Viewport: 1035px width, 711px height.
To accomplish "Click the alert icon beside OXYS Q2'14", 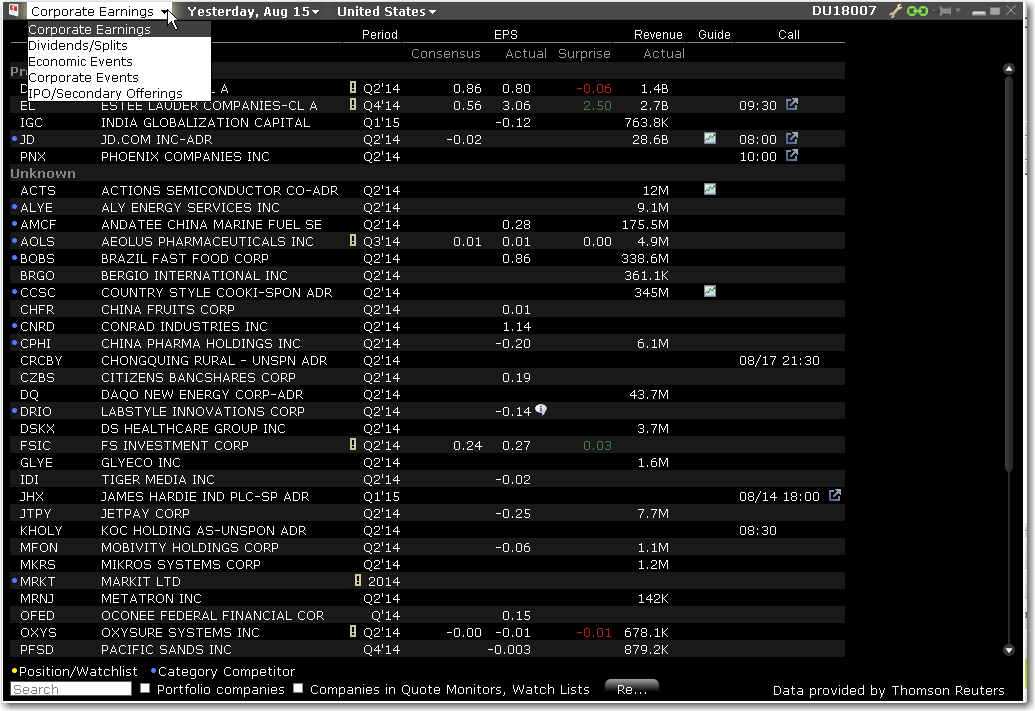I will 353,631.
